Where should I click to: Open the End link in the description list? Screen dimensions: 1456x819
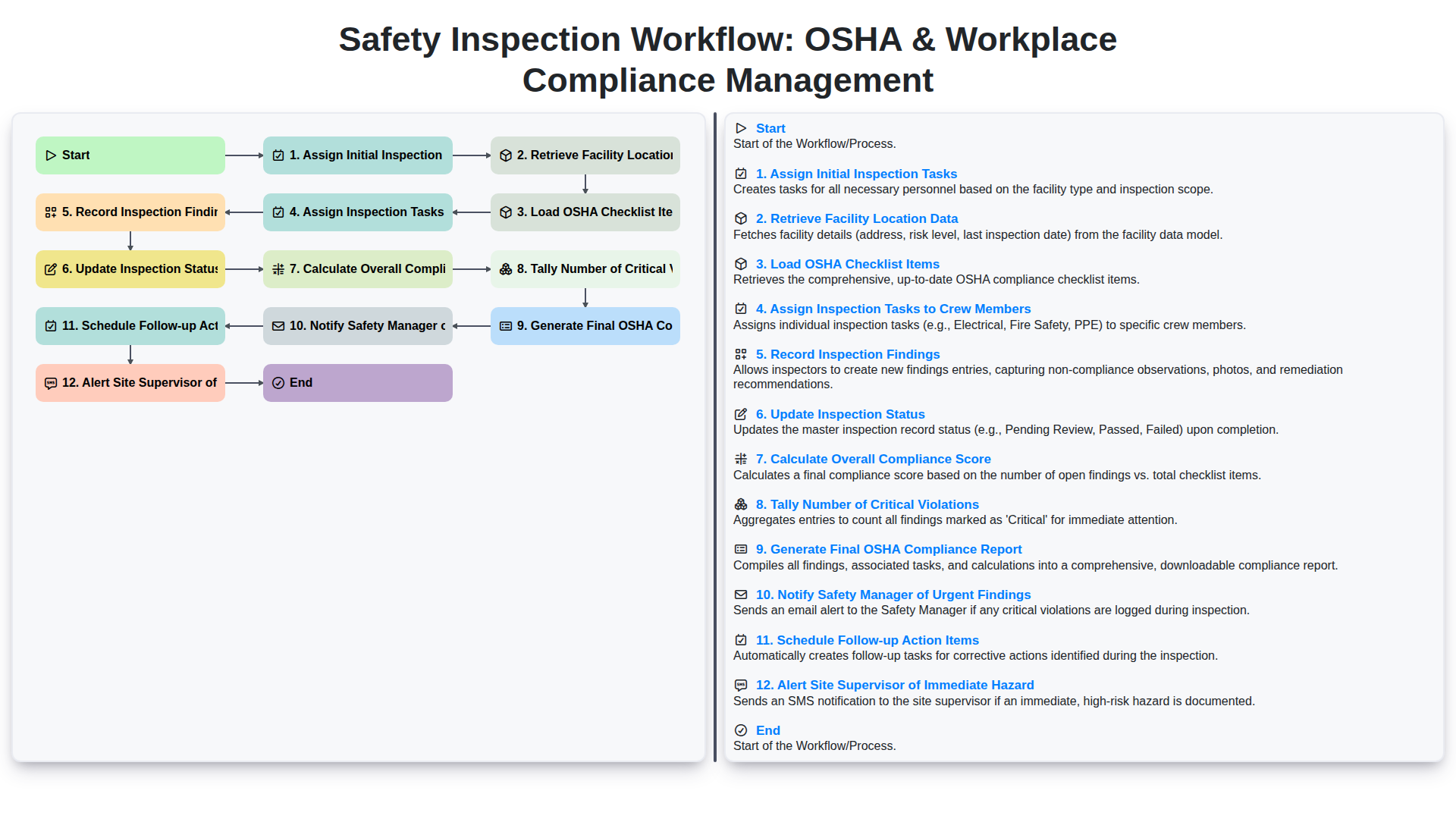[768, 730]
